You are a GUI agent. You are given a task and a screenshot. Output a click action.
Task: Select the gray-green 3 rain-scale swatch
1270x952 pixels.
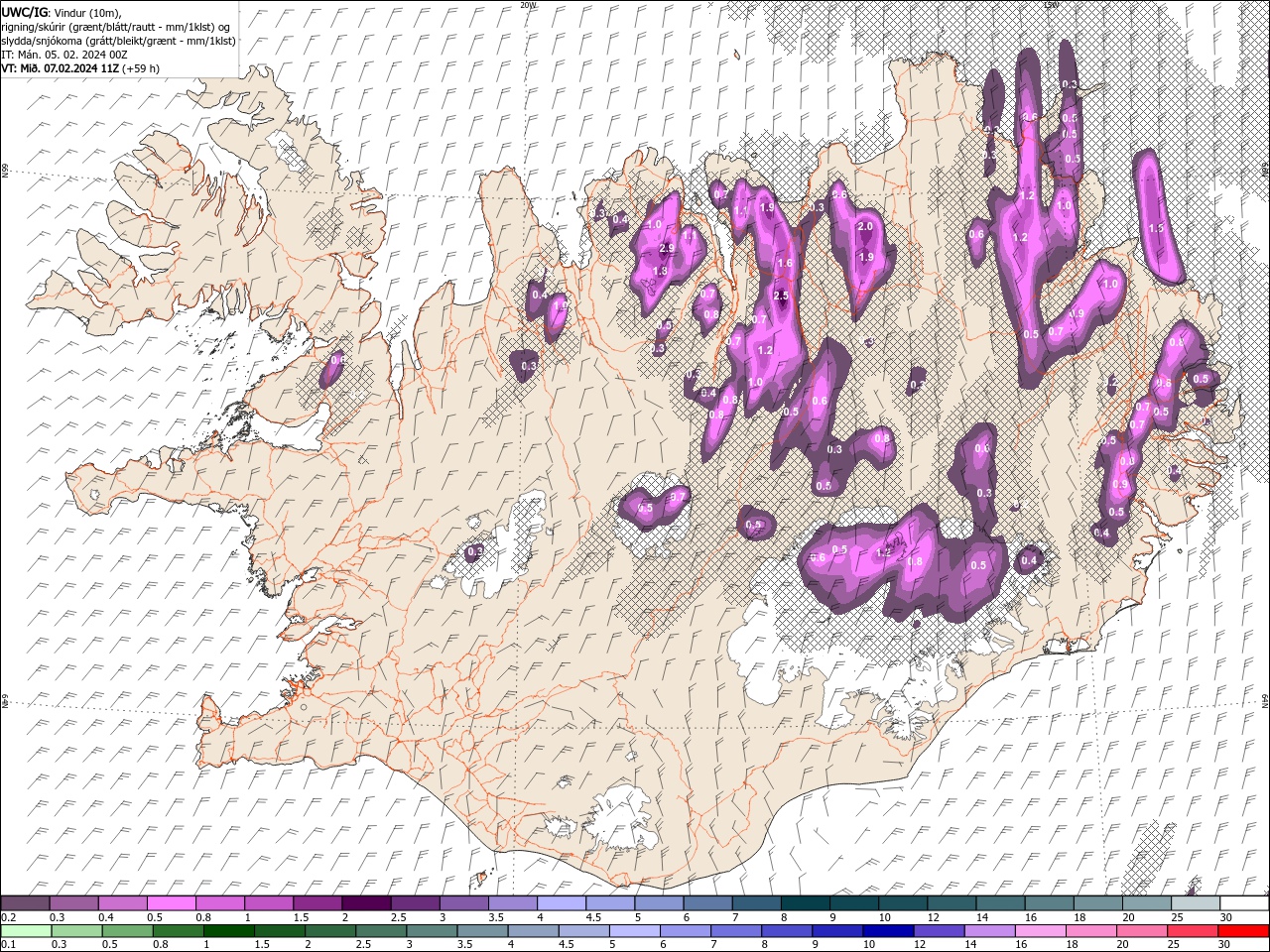click(432, 931)
